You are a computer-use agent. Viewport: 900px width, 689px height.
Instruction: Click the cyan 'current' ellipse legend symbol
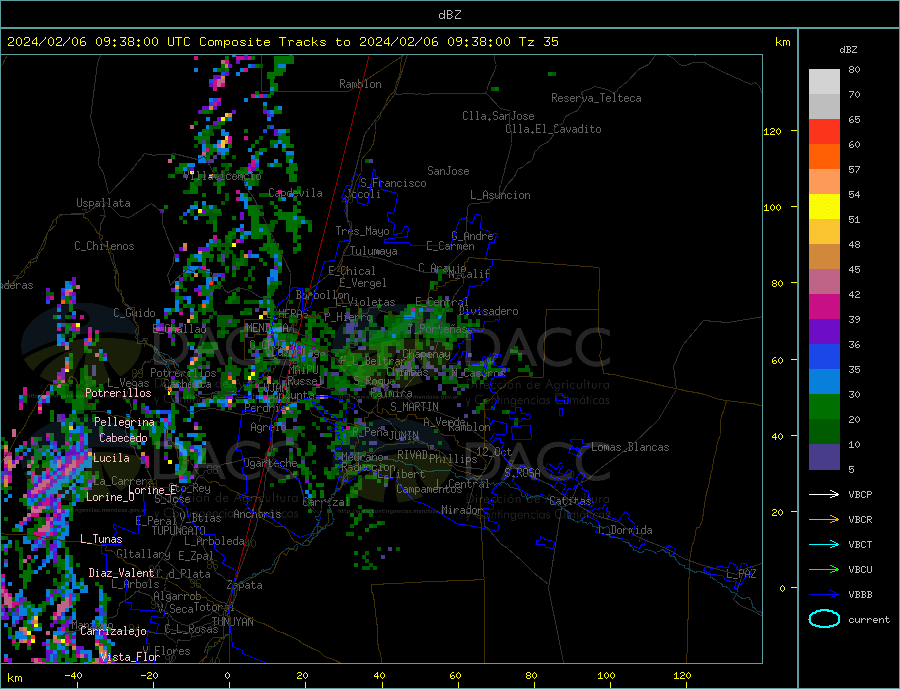[824, 619]
